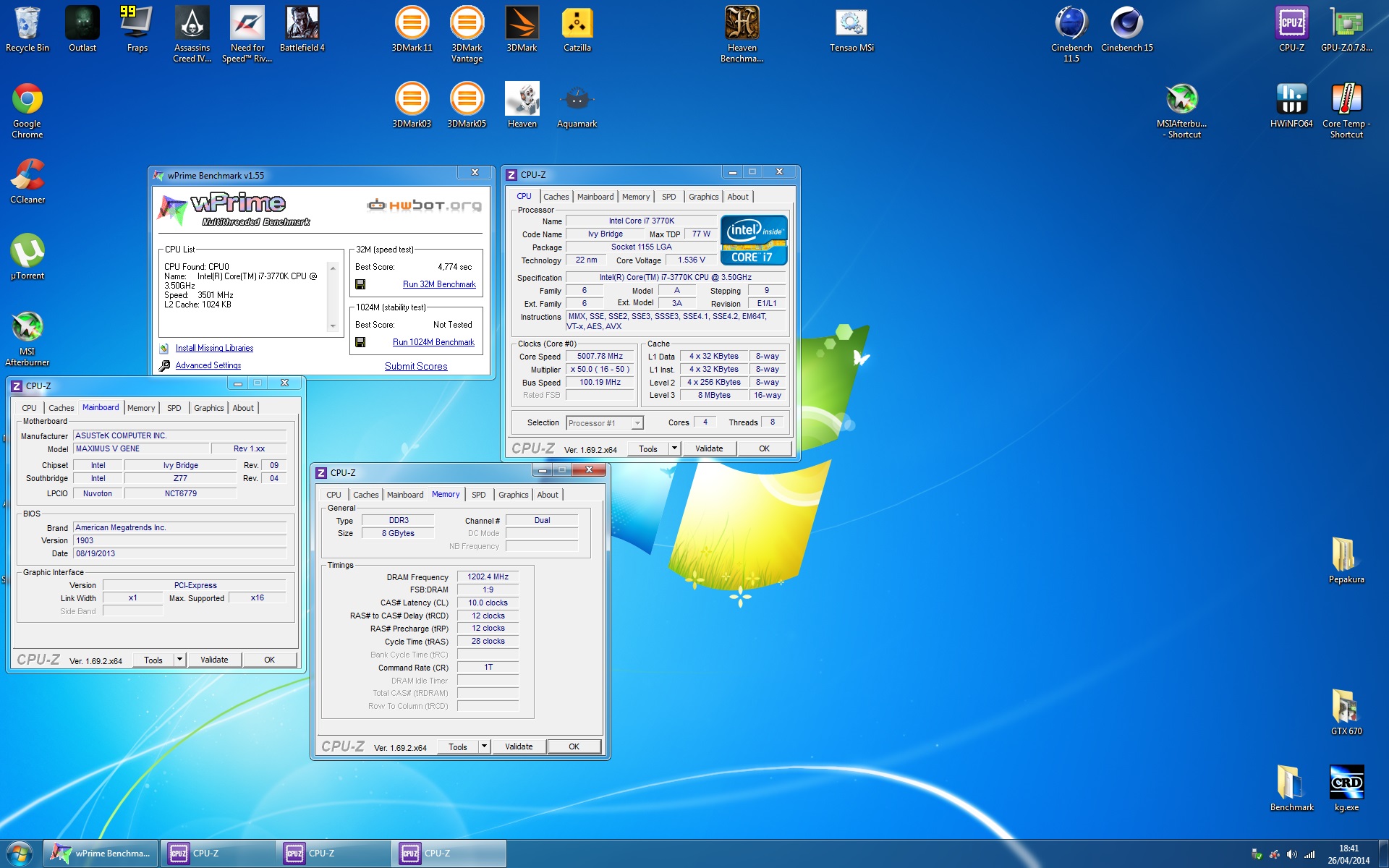Screen dimensions: 1389x868
Task: Open the 3DMark 11 desktop shortcut
Action: tap(412, 30)
